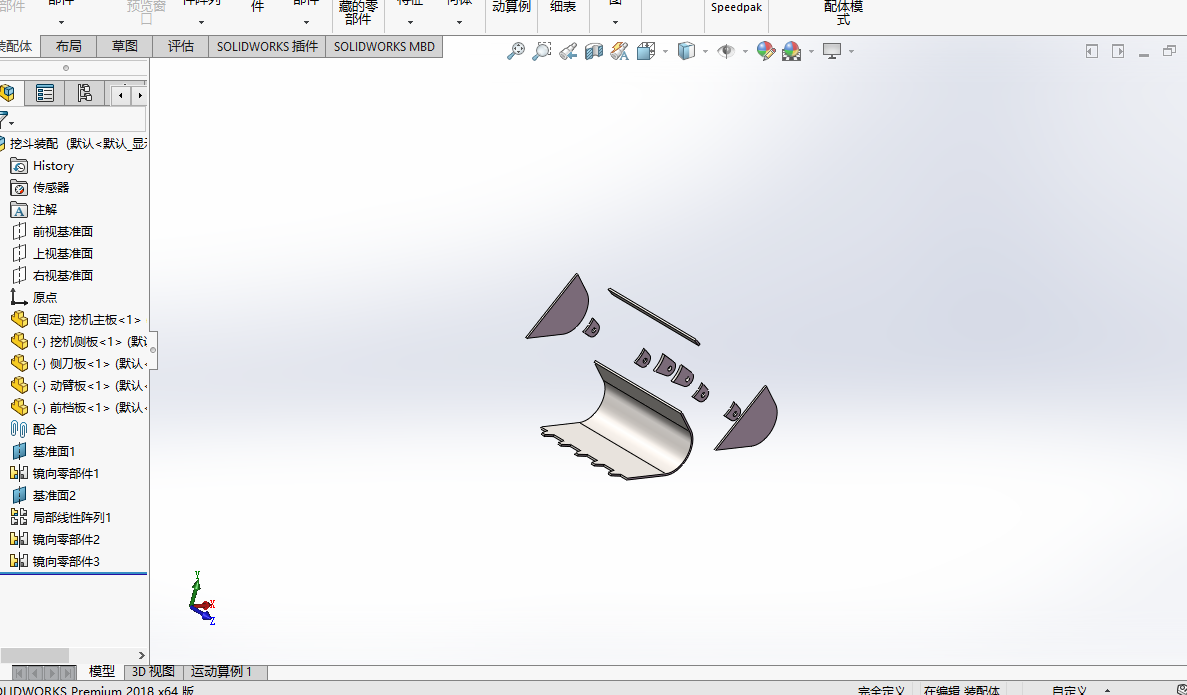Switch to 评估 tab
This screenshot has width=1187, height=695.
click(180, 46)
